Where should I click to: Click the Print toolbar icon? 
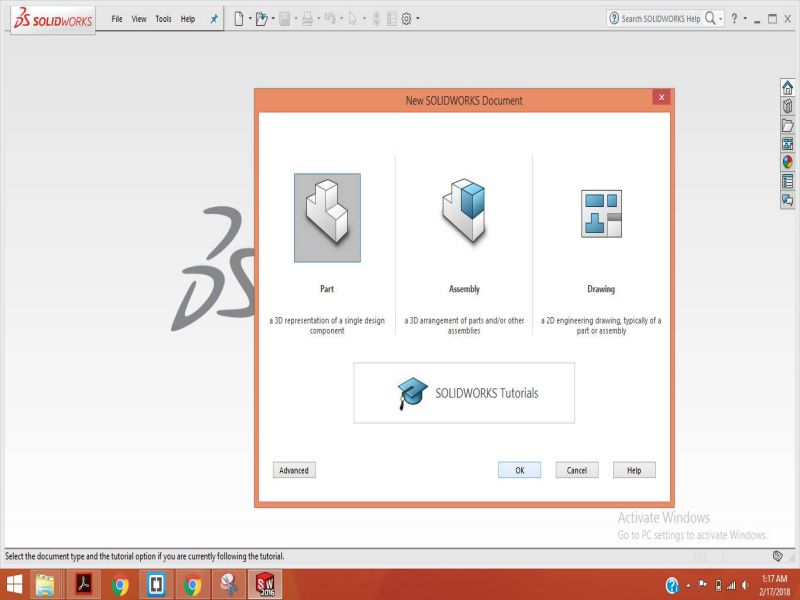pos(307,19)
